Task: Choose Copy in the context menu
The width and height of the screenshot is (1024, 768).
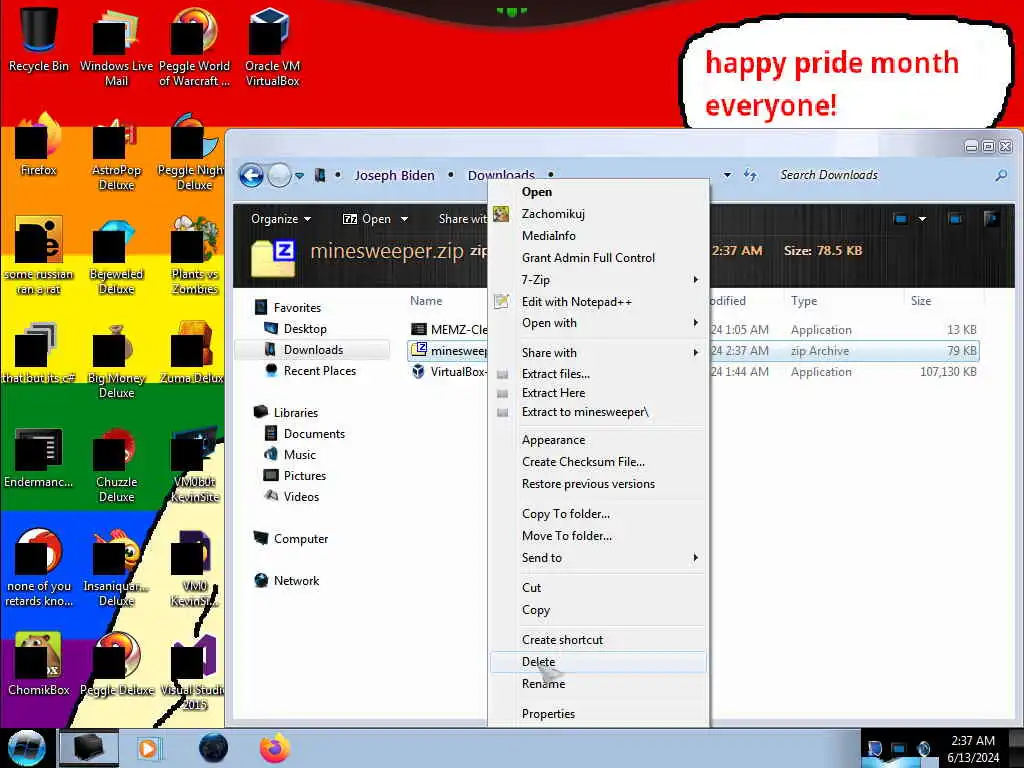Action: pos(598,610)
